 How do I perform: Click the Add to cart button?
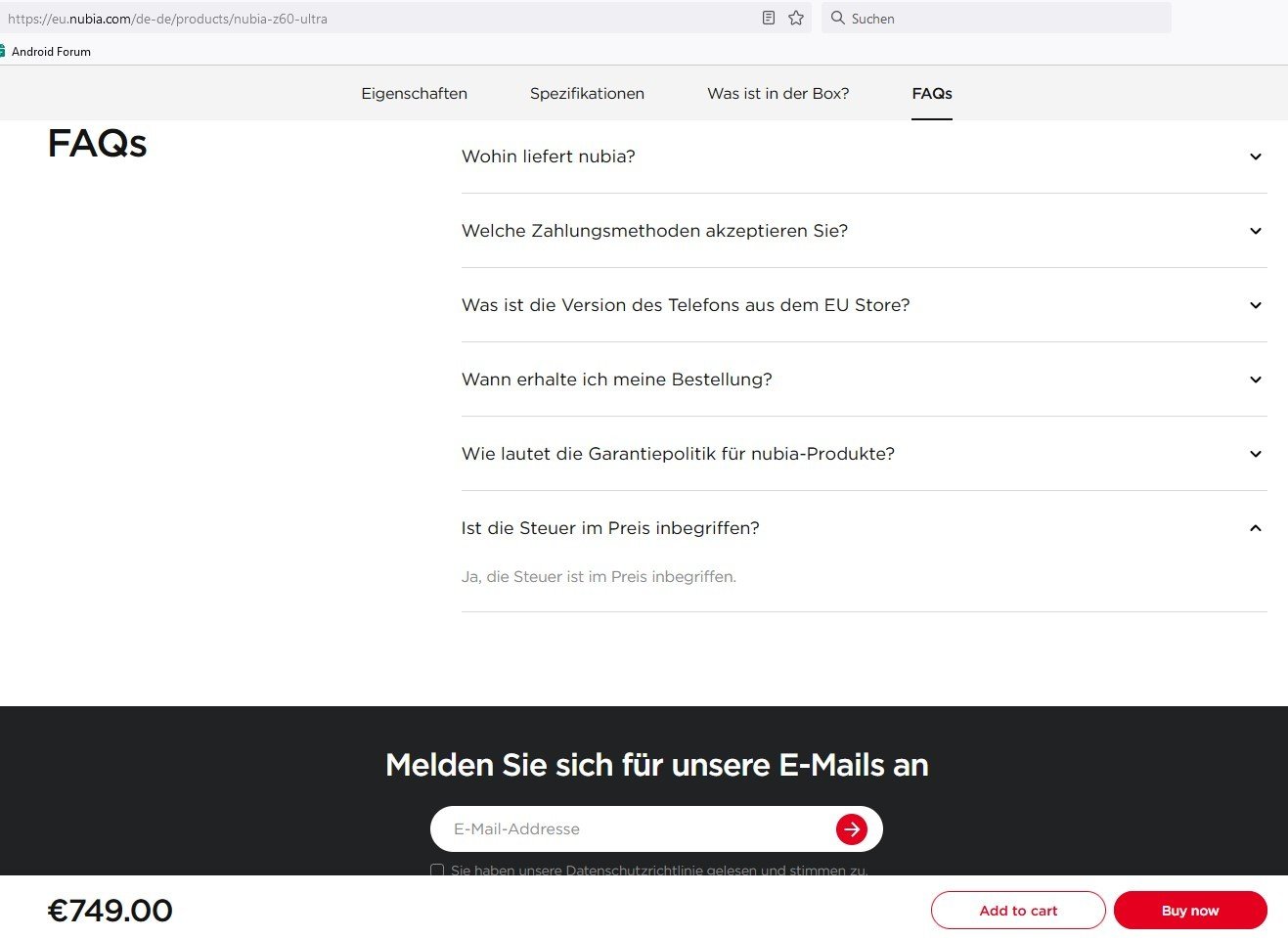tap(1017, 911)
